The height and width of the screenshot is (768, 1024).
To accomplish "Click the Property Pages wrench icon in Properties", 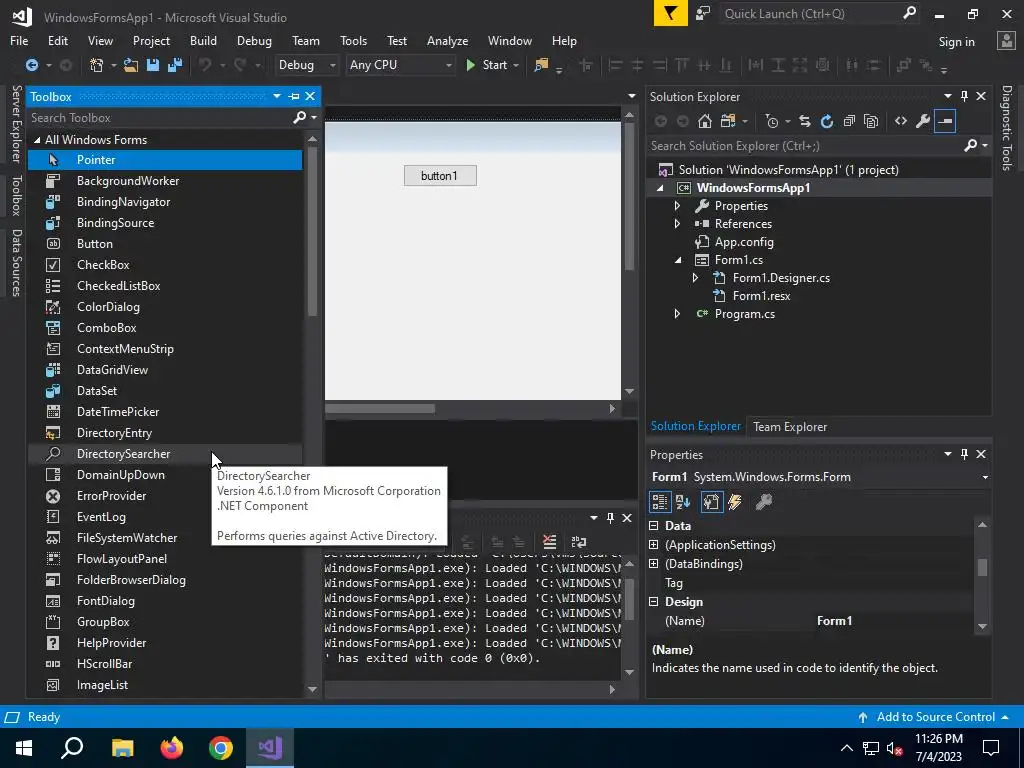I will coord(763,502).
